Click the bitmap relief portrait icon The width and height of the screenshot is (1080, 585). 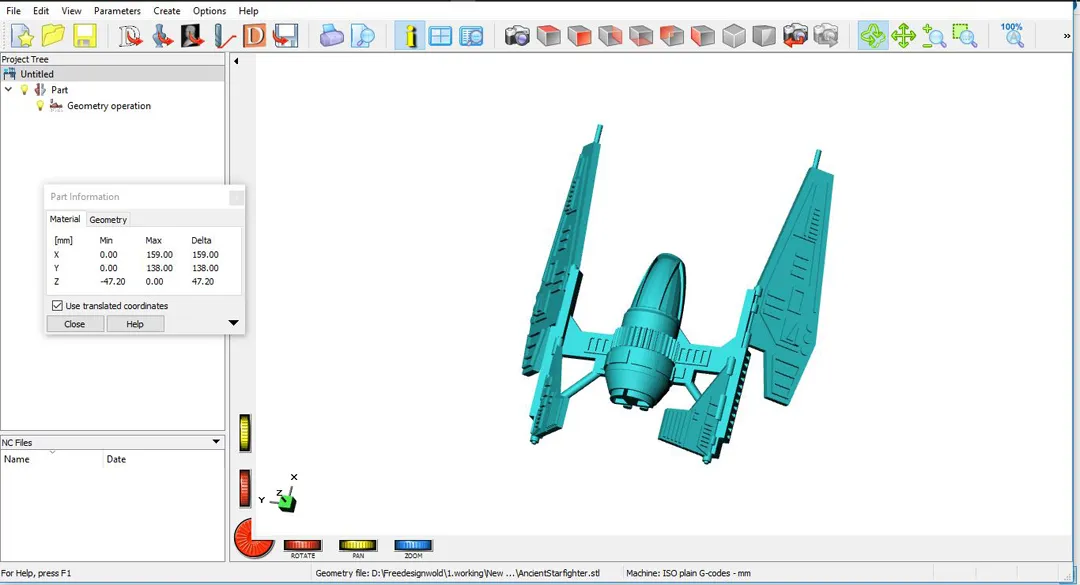click(x=193, y=36)
